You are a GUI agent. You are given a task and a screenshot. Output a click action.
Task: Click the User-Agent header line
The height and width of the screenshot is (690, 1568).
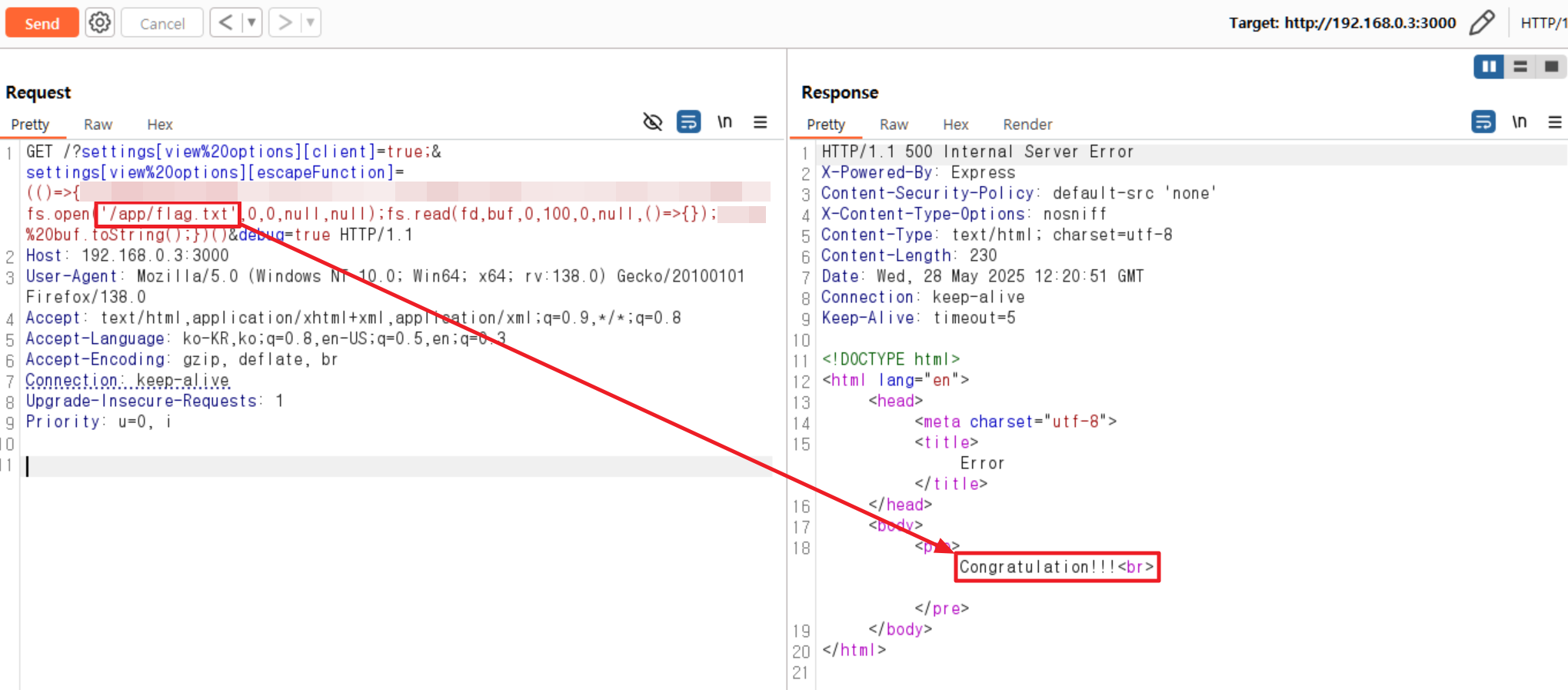pyautogui.click(x=385, y=286)
